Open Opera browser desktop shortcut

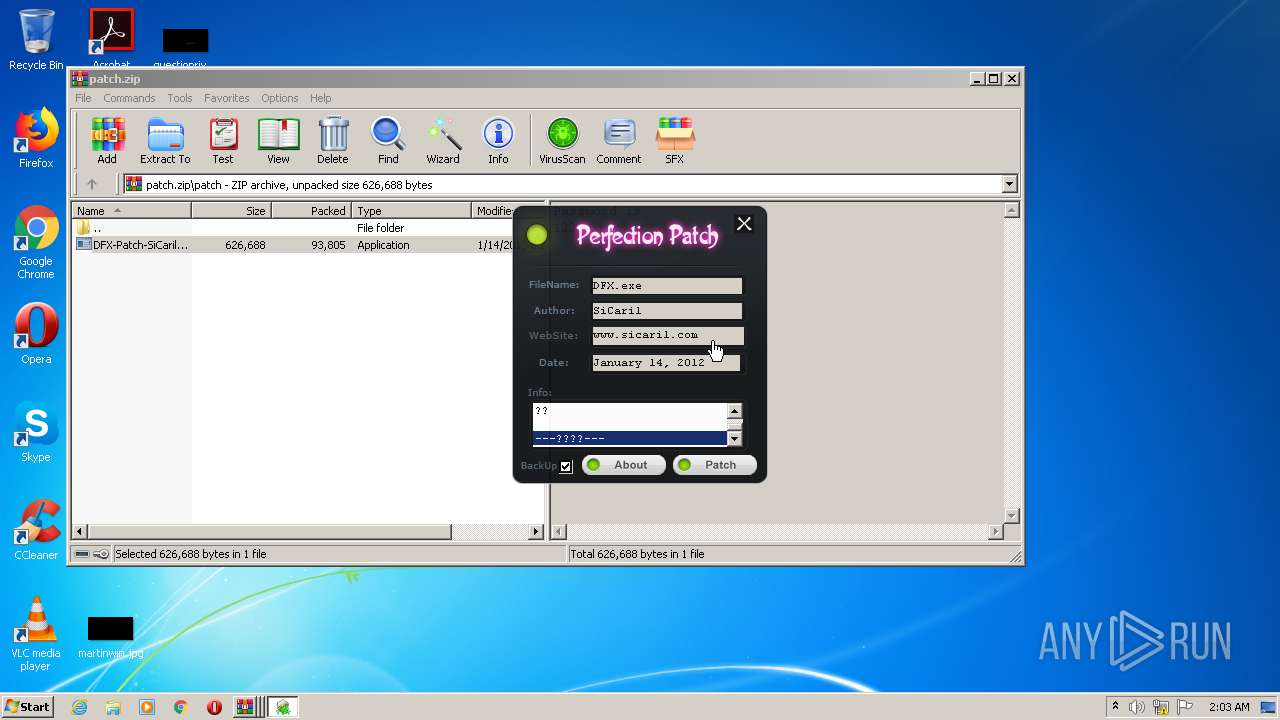[36, 334]
